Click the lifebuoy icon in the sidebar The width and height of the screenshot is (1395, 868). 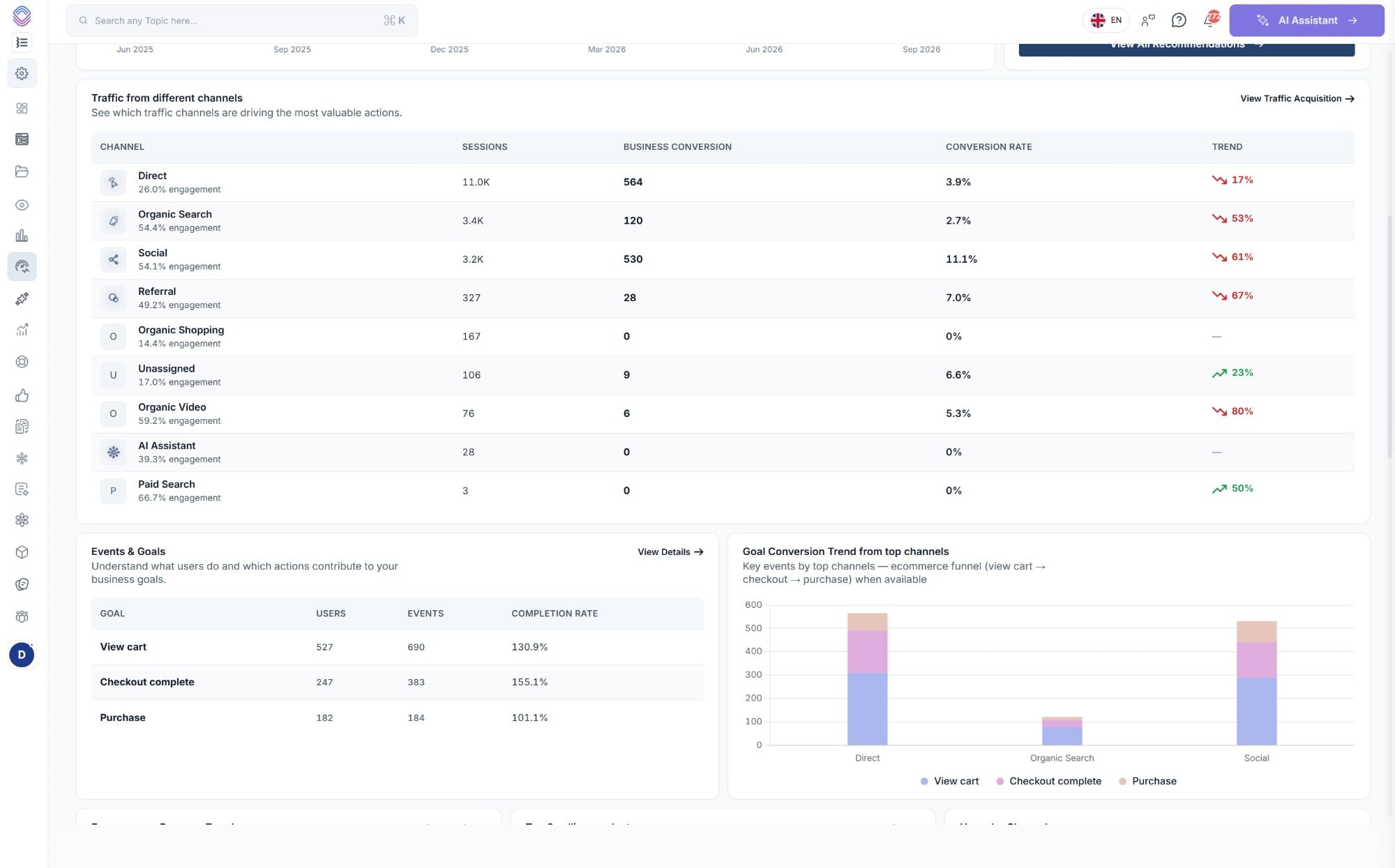pos(22,362)
